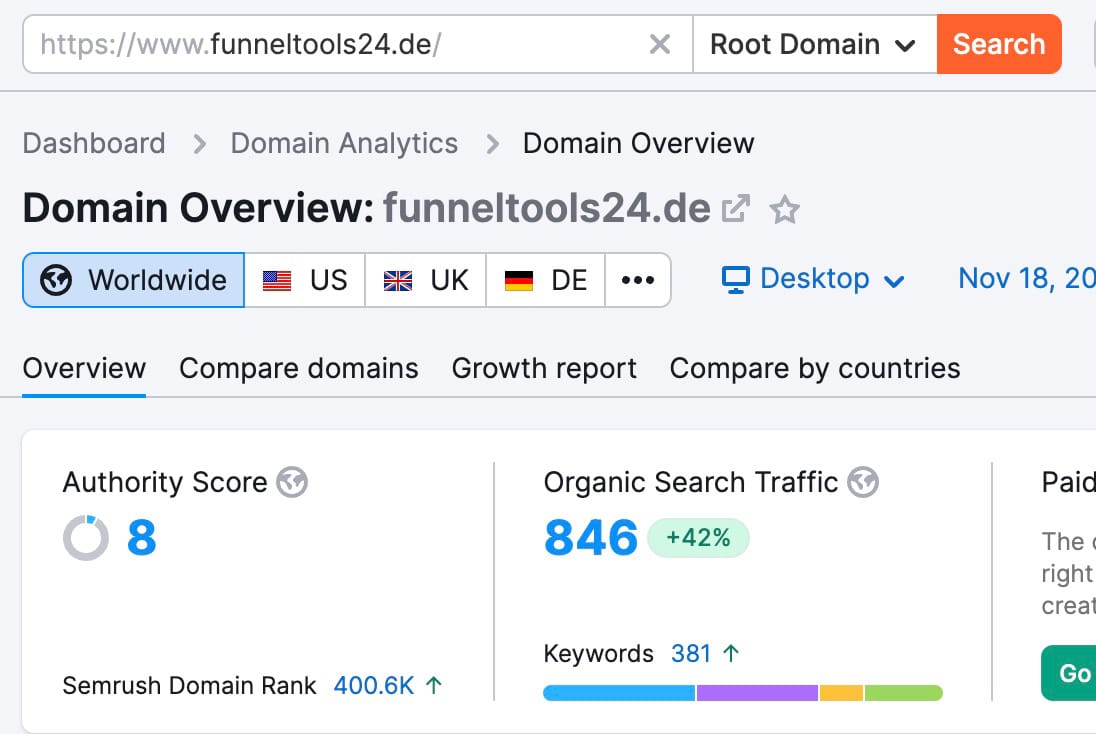Screen dimensions: 1096x734
Task: Switch to Compare domains tab
Action: 298,369
